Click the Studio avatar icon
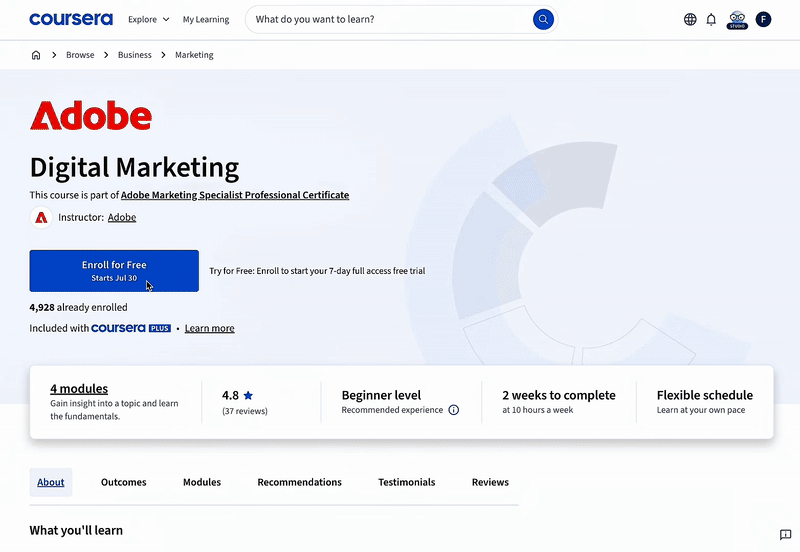The height and width of the screenshot is (552, 800). (x=737, y=19)
